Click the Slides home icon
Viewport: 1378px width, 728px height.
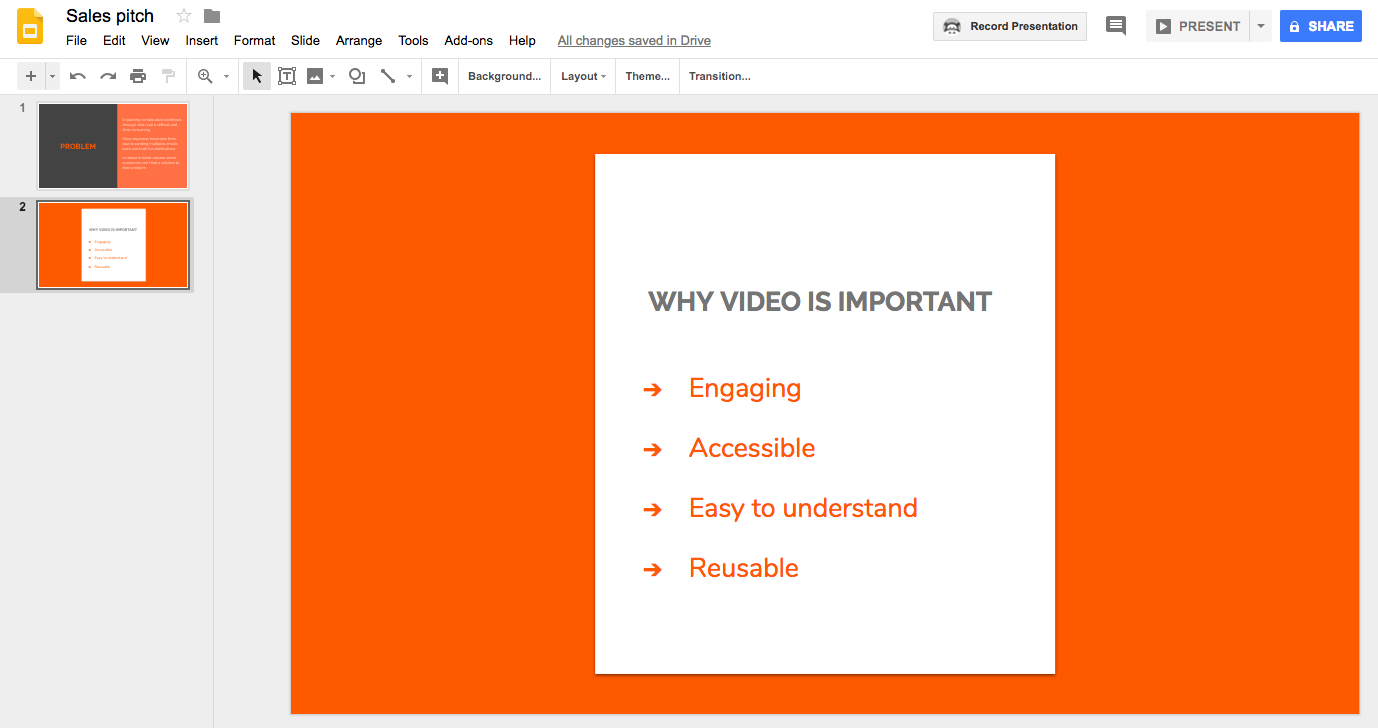pyautogui.click(x=29, y=27)
